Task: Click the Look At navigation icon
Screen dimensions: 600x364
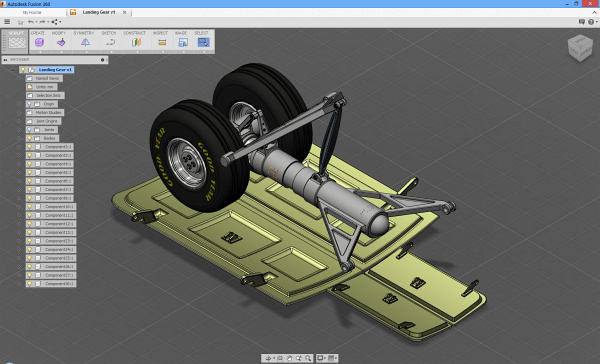Action: 280,358
